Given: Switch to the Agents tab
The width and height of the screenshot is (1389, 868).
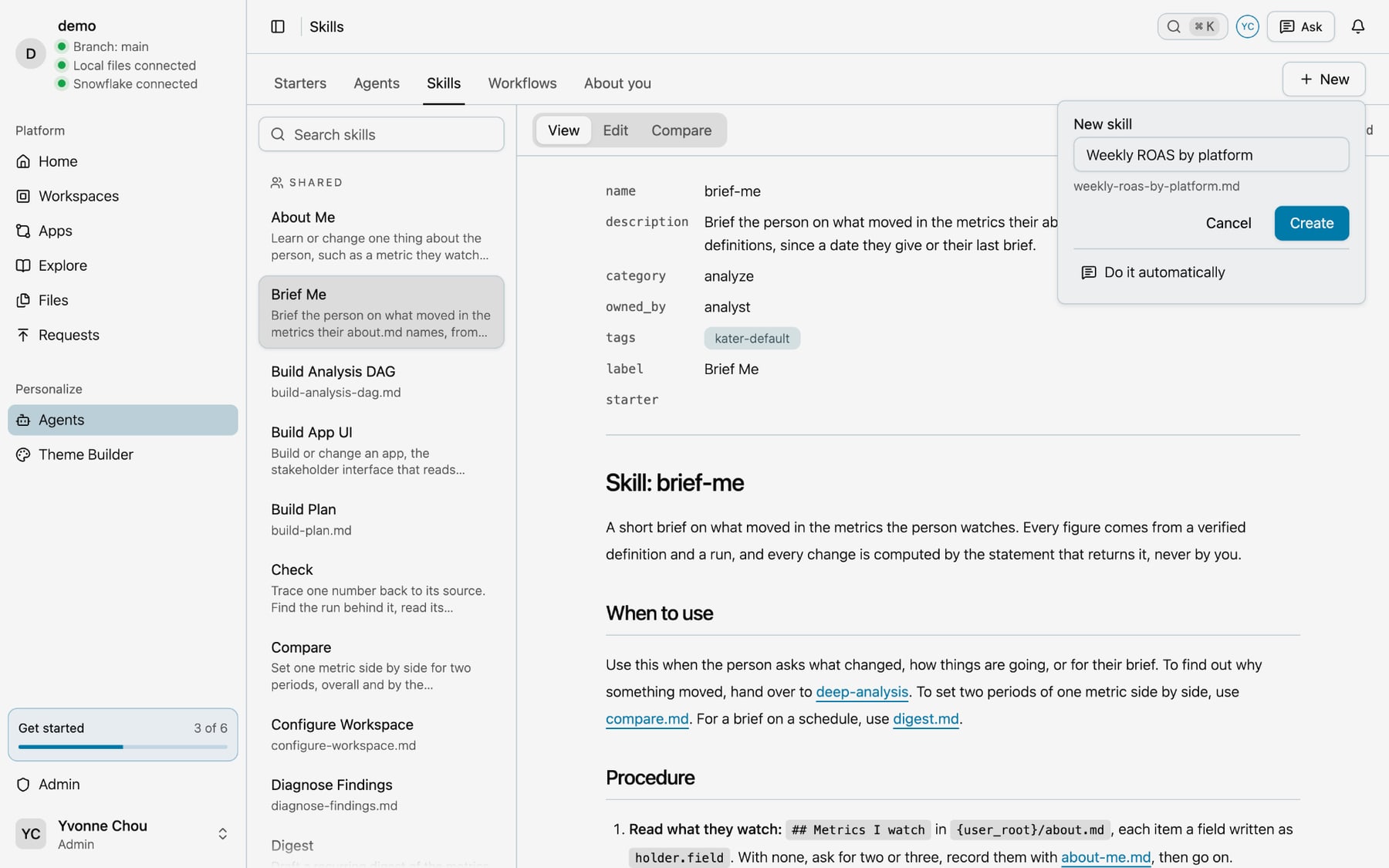Looking at the screenshot, I should point(377,83).
